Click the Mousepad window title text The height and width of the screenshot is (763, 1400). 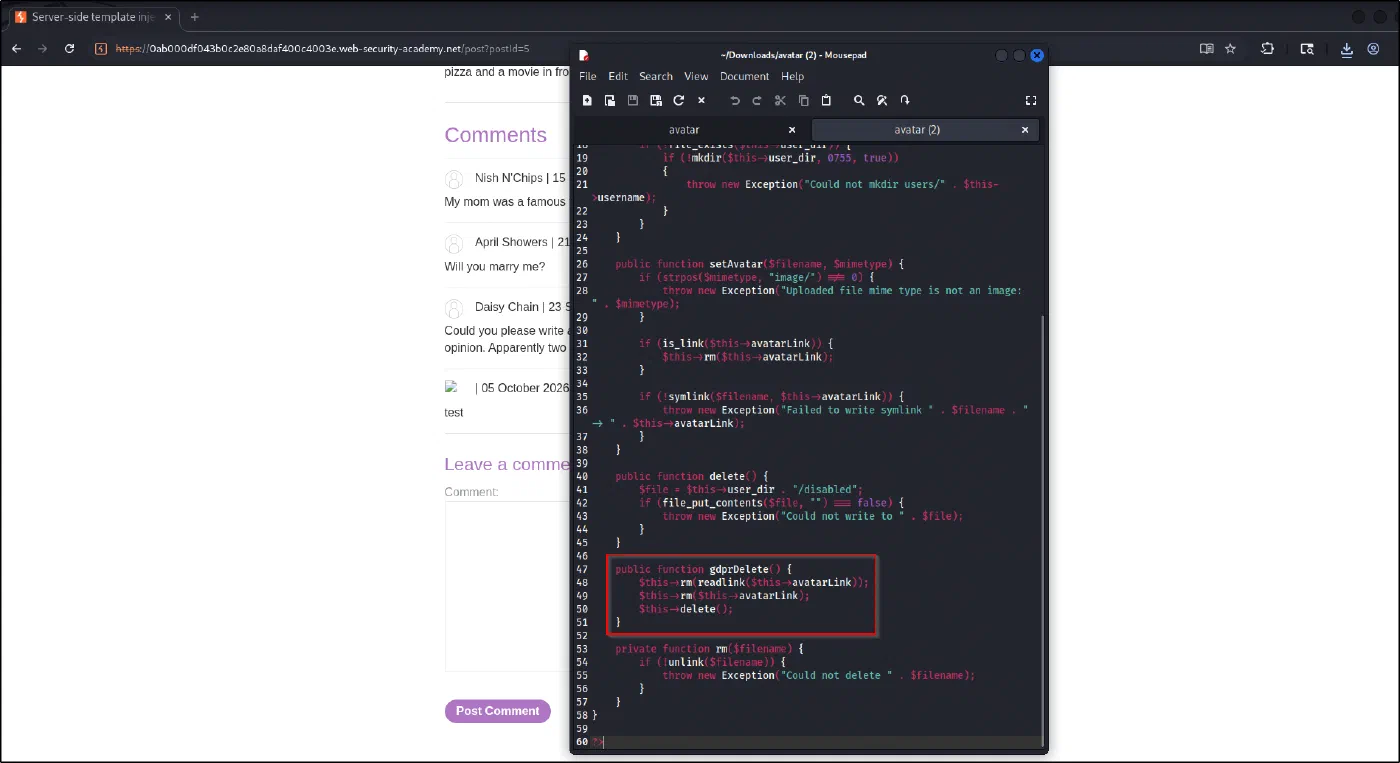(793, 55)
